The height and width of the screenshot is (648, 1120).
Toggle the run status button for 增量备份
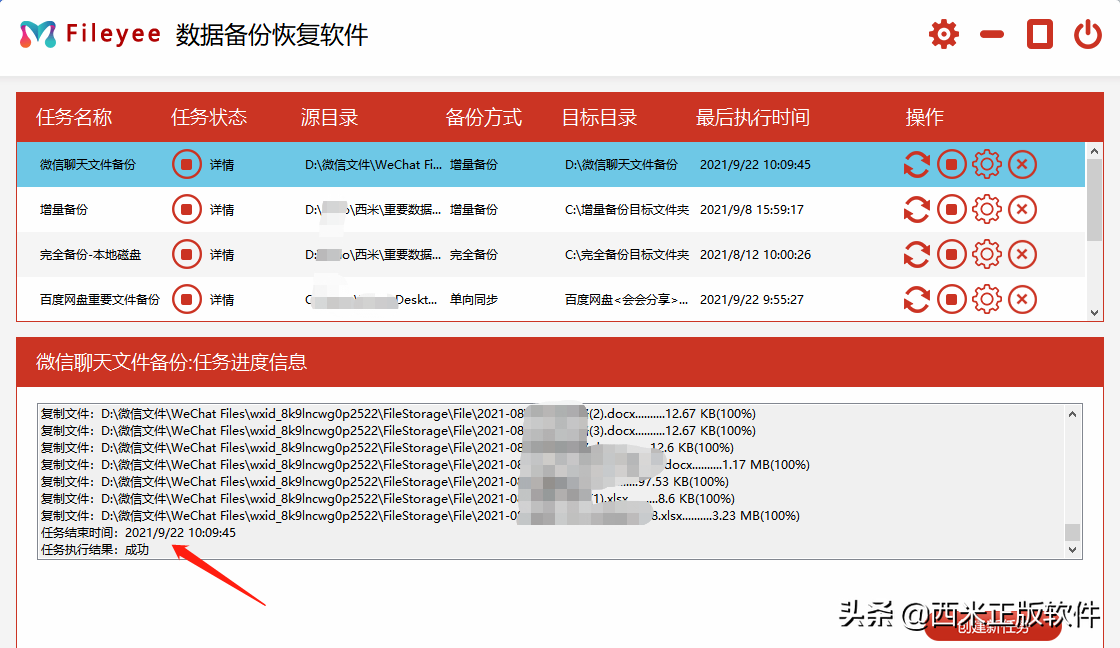tap(187, 209)
